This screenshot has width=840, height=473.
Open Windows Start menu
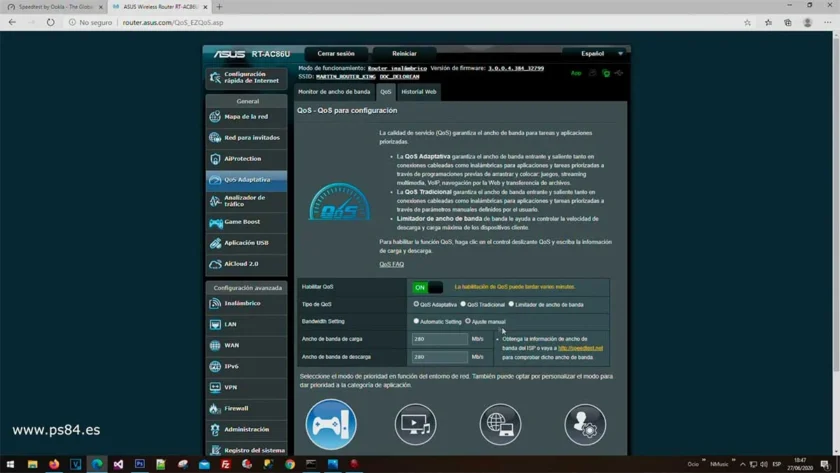click(10, 464)
